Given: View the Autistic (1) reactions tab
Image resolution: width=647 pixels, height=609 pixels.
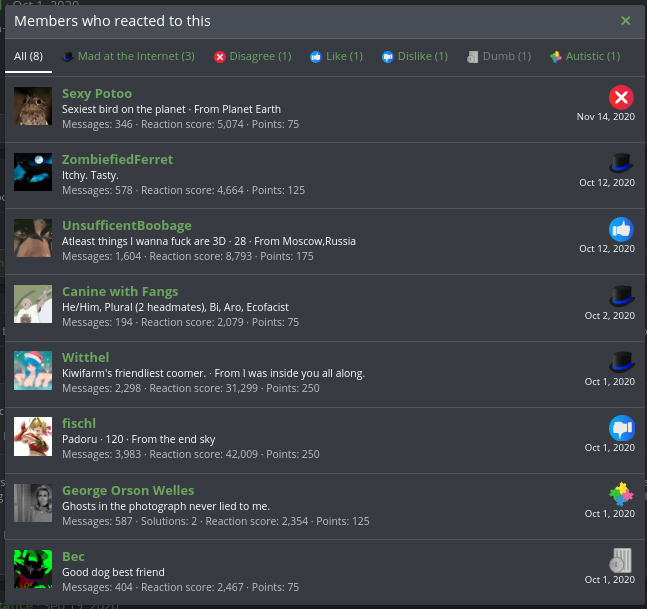Looking at the screenshot, I should 585,57.
